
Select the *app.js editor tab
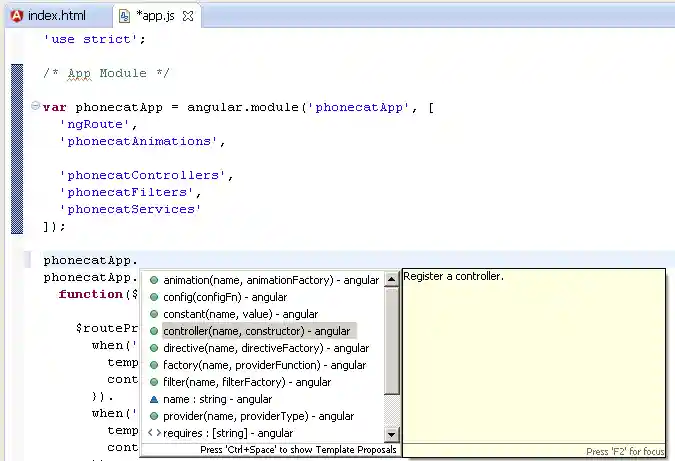(x=155, y=16)
